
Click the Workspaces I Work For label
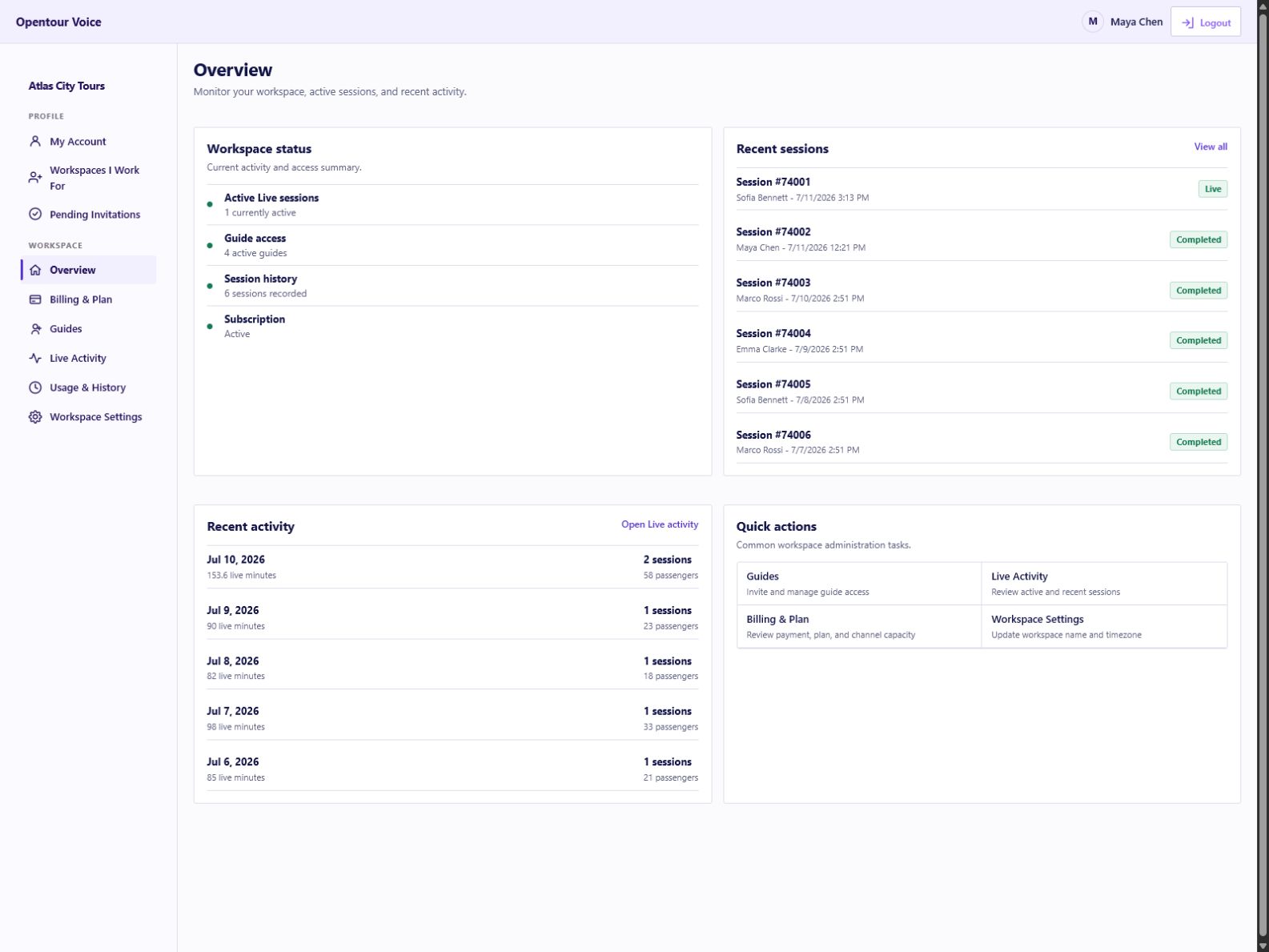(x=94, y=178)
